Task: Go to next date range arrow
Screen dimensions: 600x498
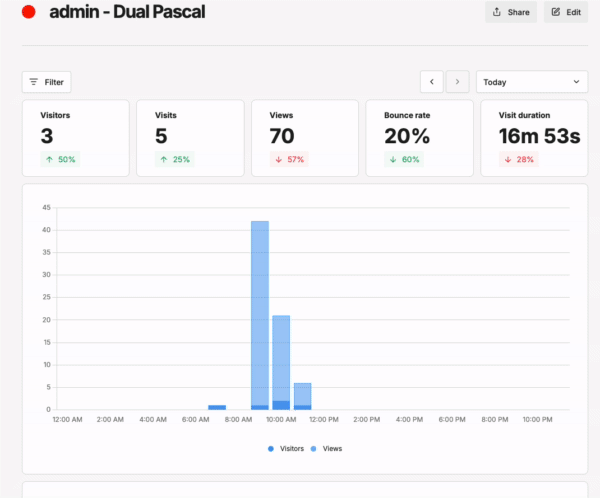Action: 457,82
